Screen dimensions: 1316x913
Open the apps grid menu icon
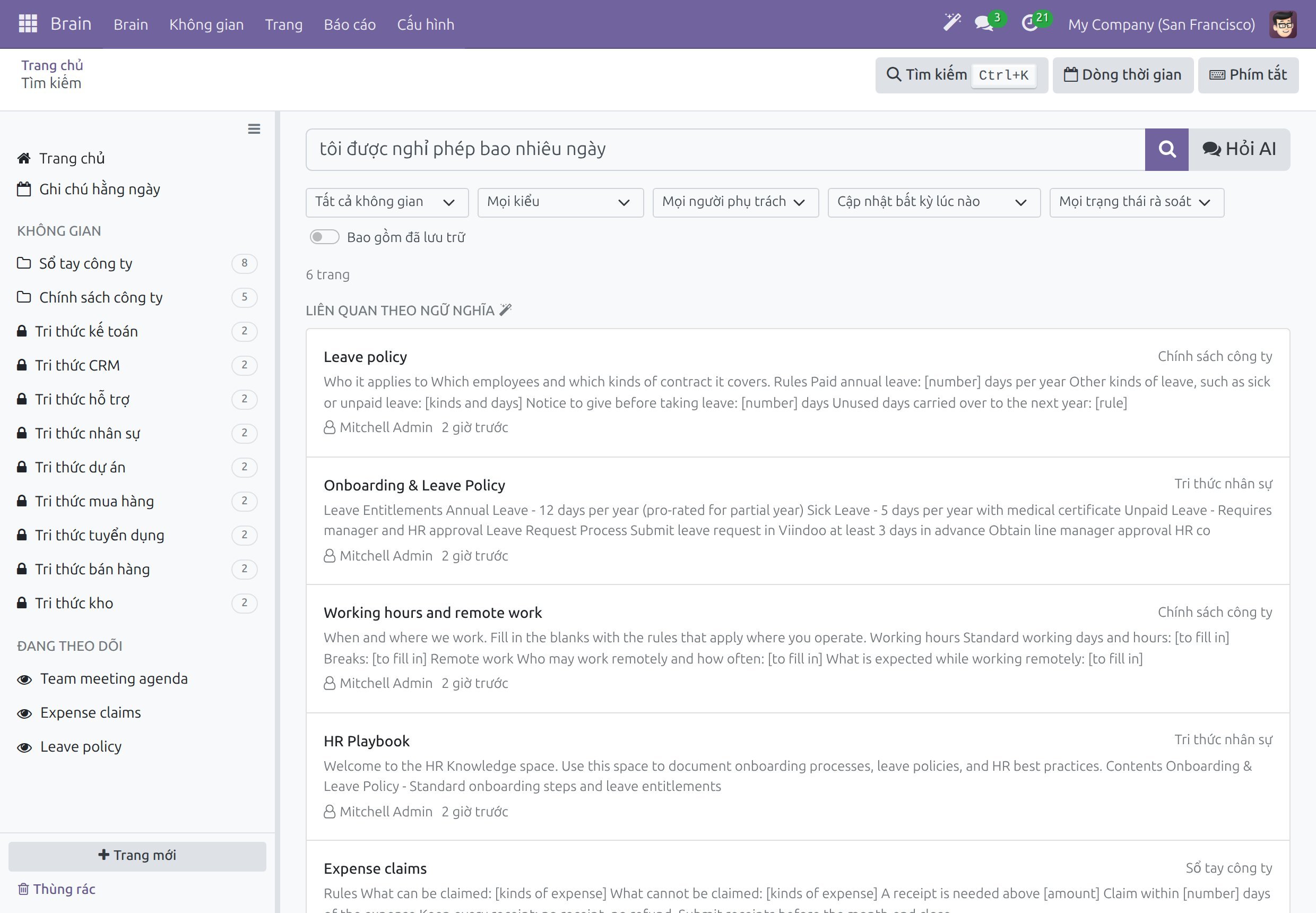point(28,24)
